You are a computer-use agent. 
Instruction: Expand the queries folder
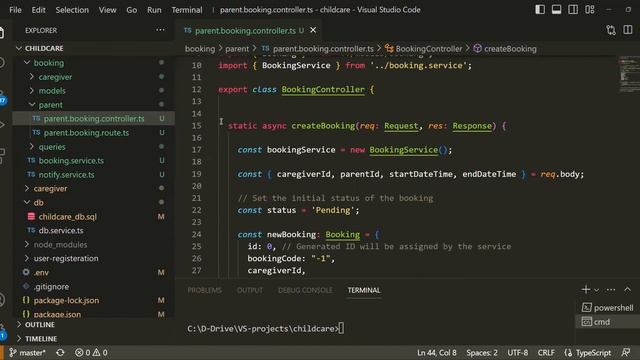point(94,147)
